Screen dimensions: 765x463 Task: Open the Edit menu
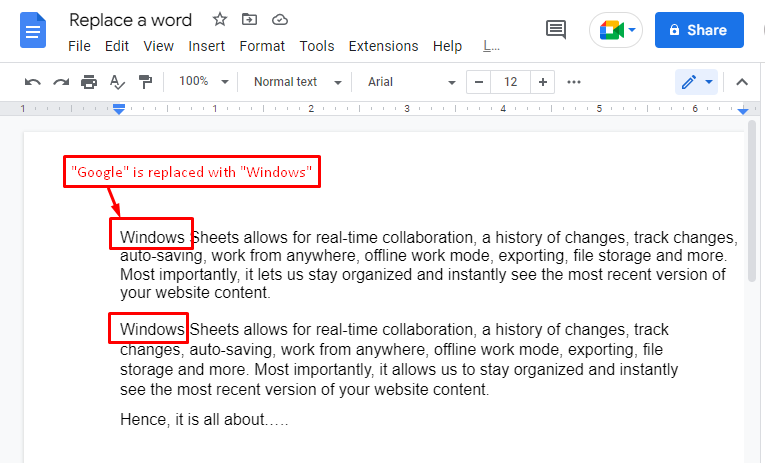[x=117, y=46]
